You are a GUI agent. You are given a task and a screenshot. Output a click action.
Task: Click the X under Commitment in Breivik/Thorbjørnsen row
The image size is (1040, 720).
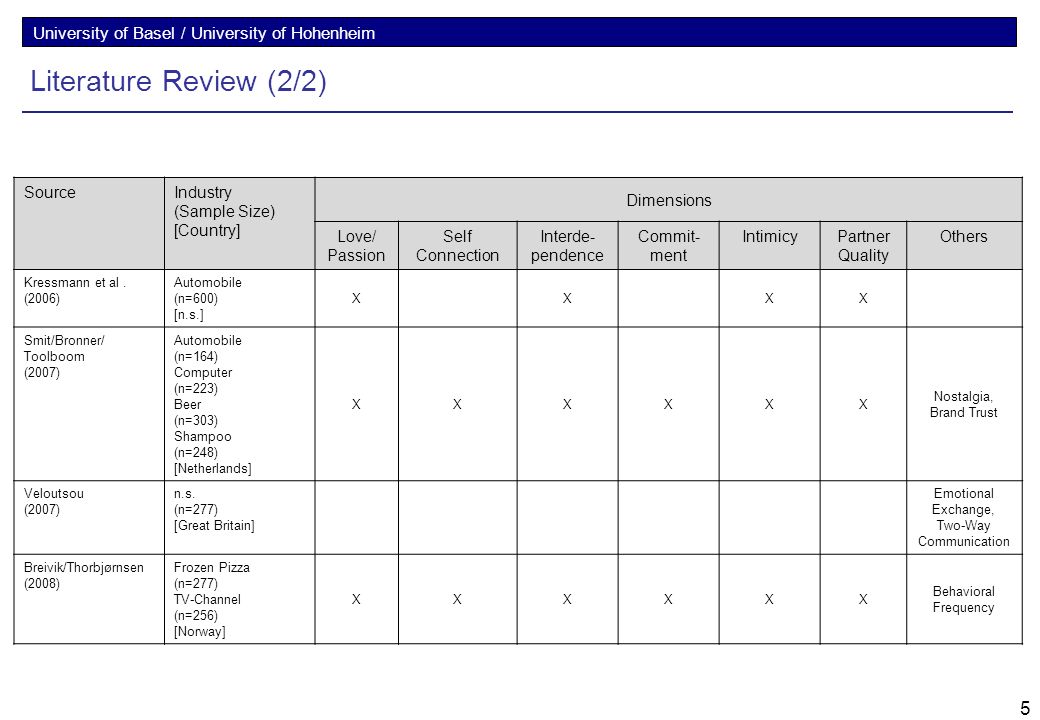(x=668, y=599)
